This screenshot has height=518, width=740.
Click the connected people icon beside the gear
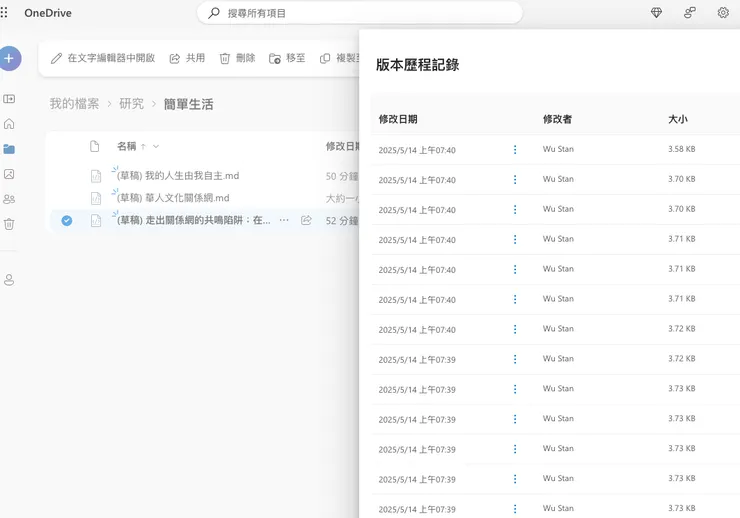[690, 13]
